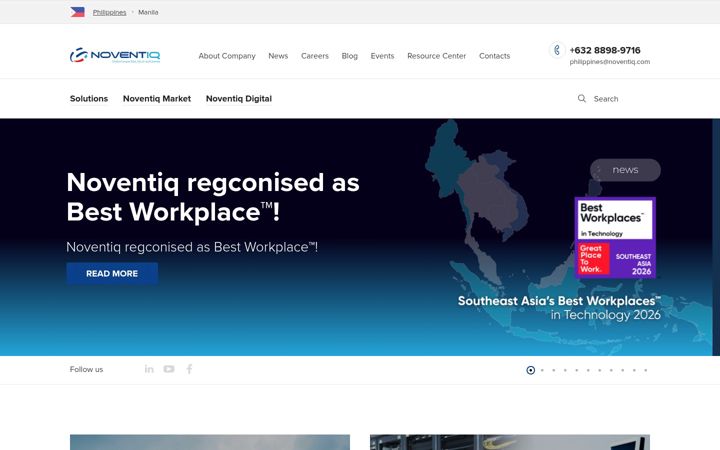Select the first active slider dot

coord(530,370)
